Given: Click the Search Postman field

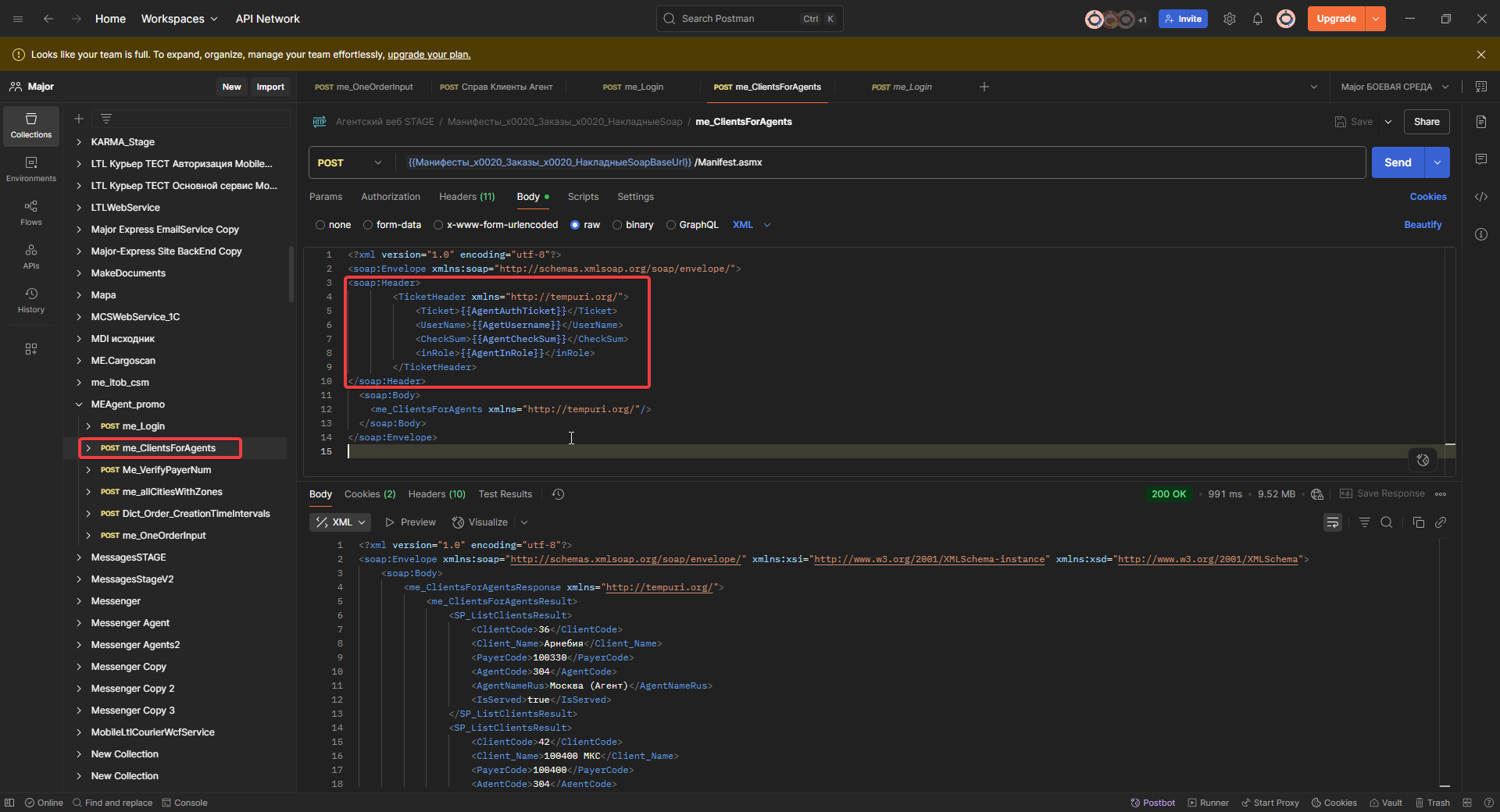Looking at the screenshot, I should tap(749, 19).
